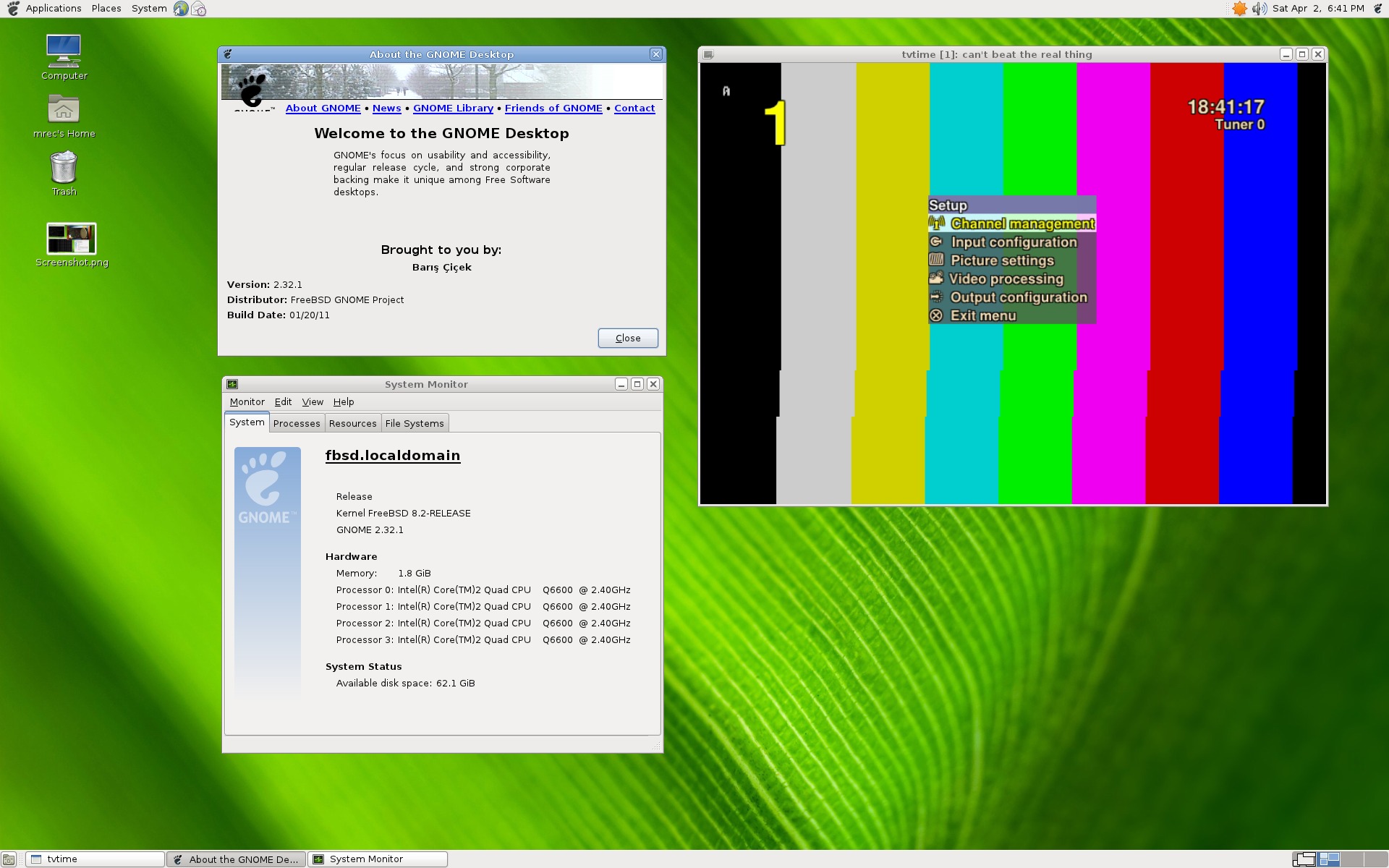Viewport: 1389px width, 868px height.
Task: Select Exit menu in tvtime Setup
Action: 1012,315
